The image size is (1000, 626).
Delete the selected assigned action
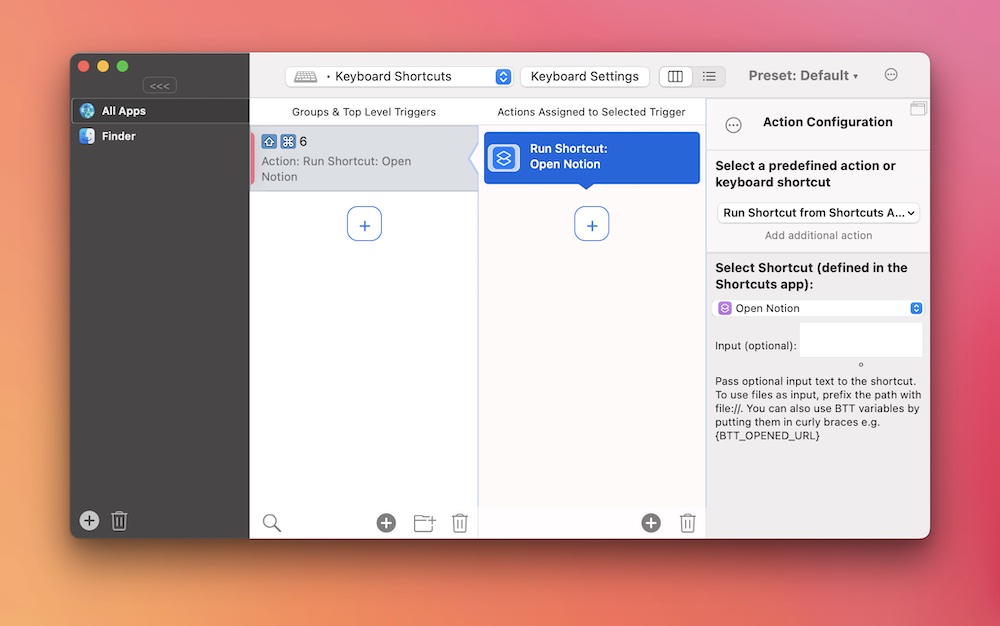tap(687, 523)
